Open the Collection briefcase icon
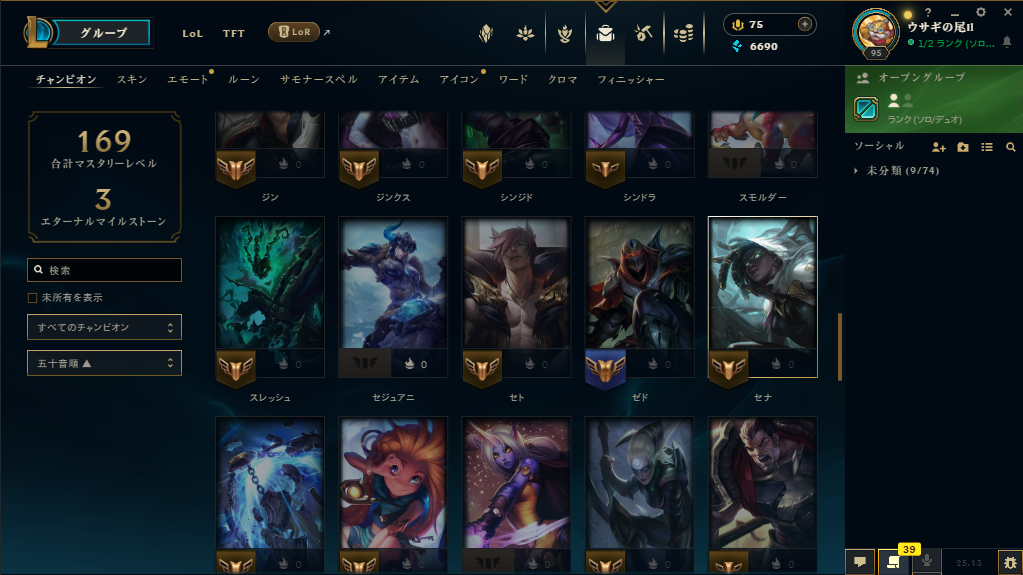The width and height of the screenshot is (1023, 575). pyautogui.click(x=605, y=33)
